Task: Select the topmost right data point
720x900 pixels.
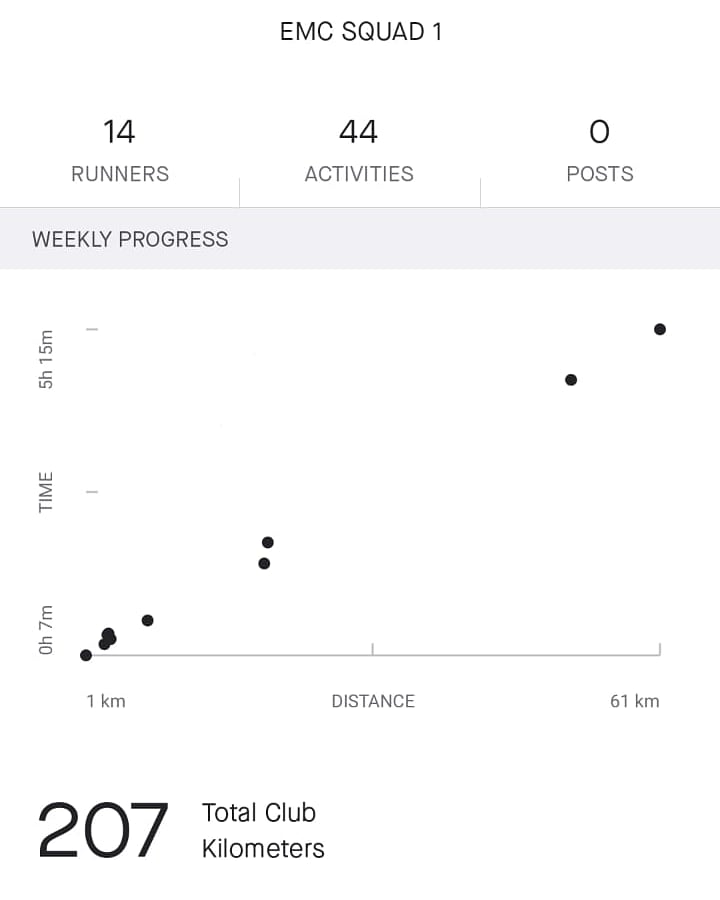Action: pos(660,329)
